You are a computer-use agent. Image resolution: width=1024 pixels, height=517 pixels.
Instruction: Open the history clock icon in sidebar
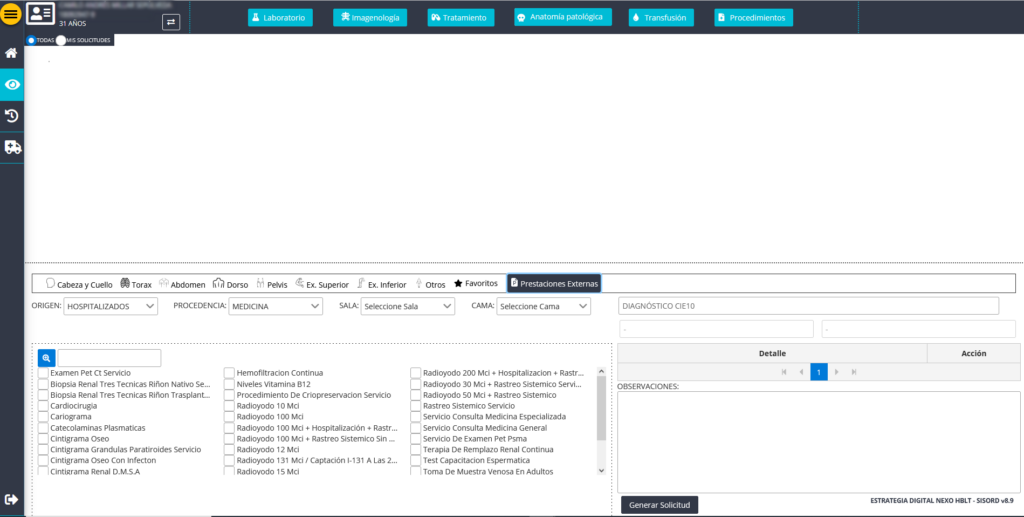pyautogui.click(x=12, y=116)
